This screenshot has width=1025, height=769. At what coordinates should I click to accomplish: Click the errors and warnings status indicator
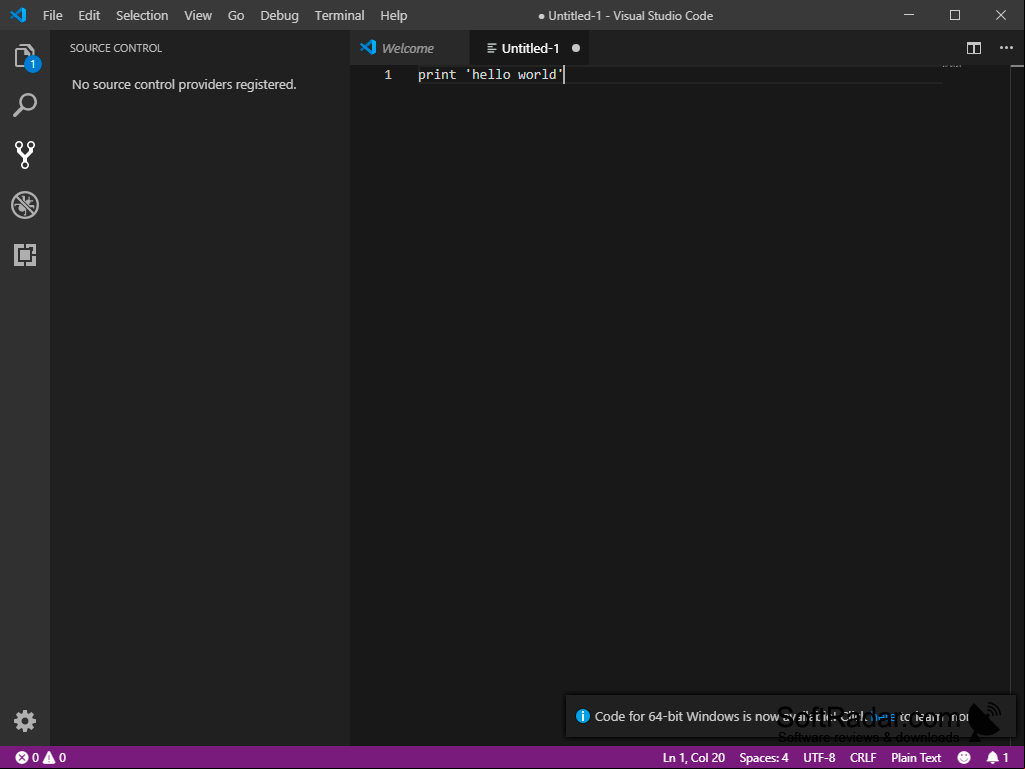pos(41,758)
